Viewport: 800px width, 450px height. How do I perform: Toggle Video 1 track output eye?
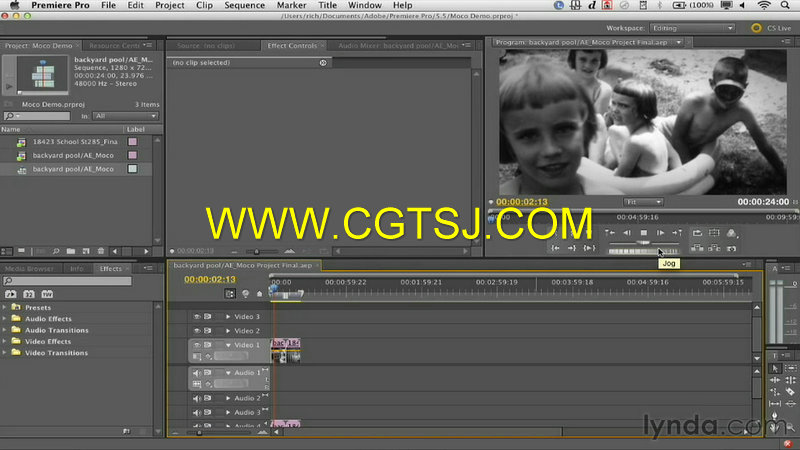coord(197,345)
